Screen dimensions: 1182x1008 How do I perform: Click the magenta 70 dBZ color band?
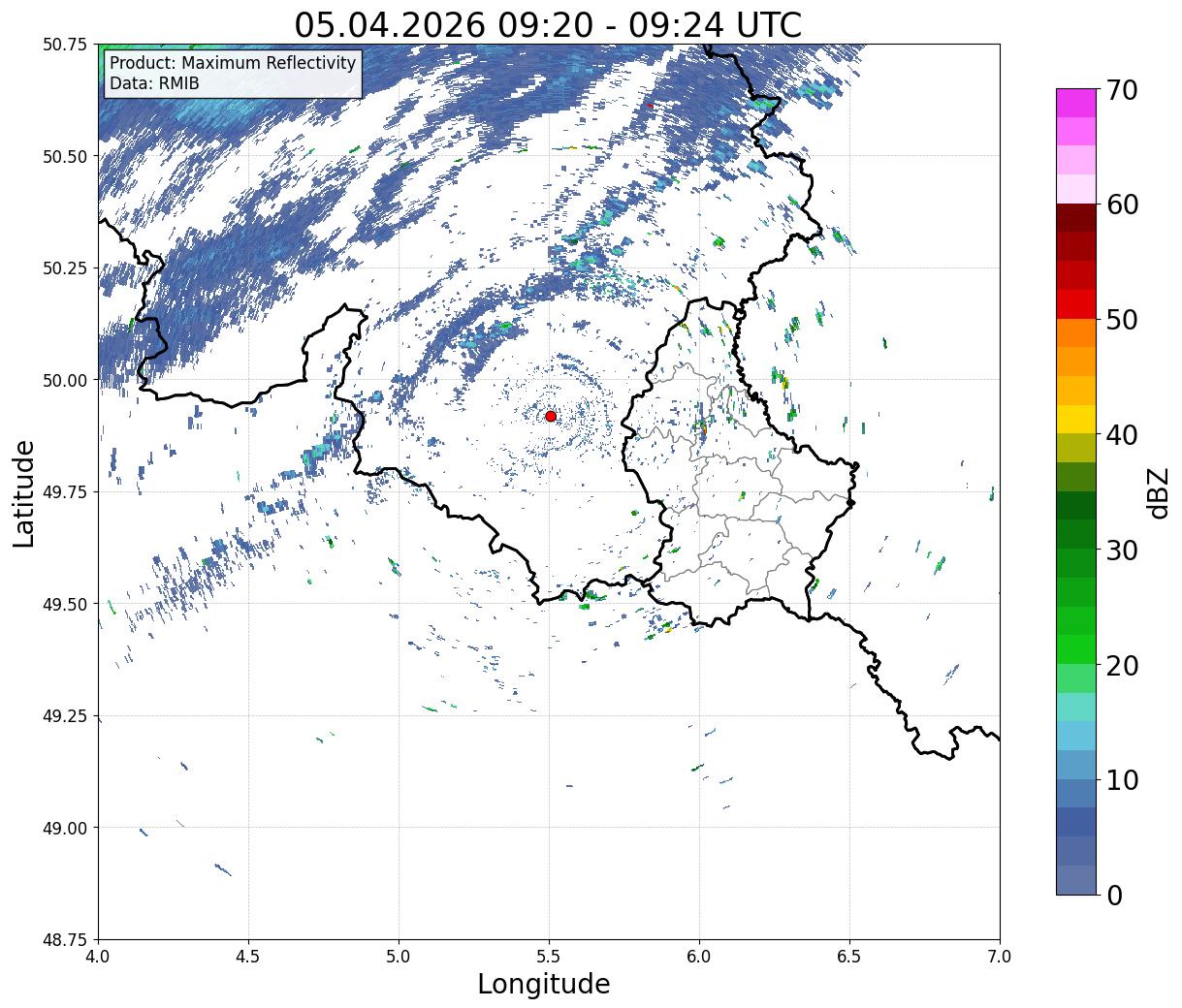click(1076, 103)
